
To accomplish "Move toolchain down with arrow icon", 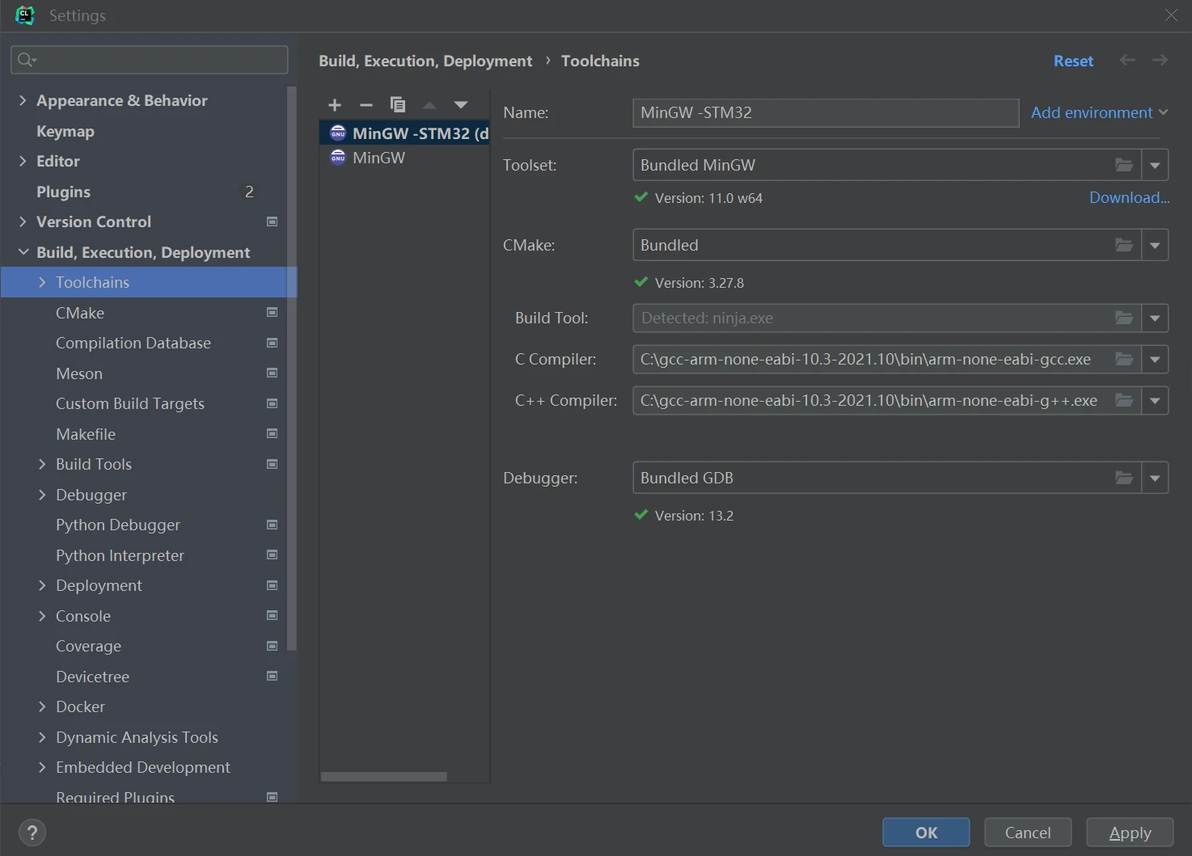I will [461, 105].
